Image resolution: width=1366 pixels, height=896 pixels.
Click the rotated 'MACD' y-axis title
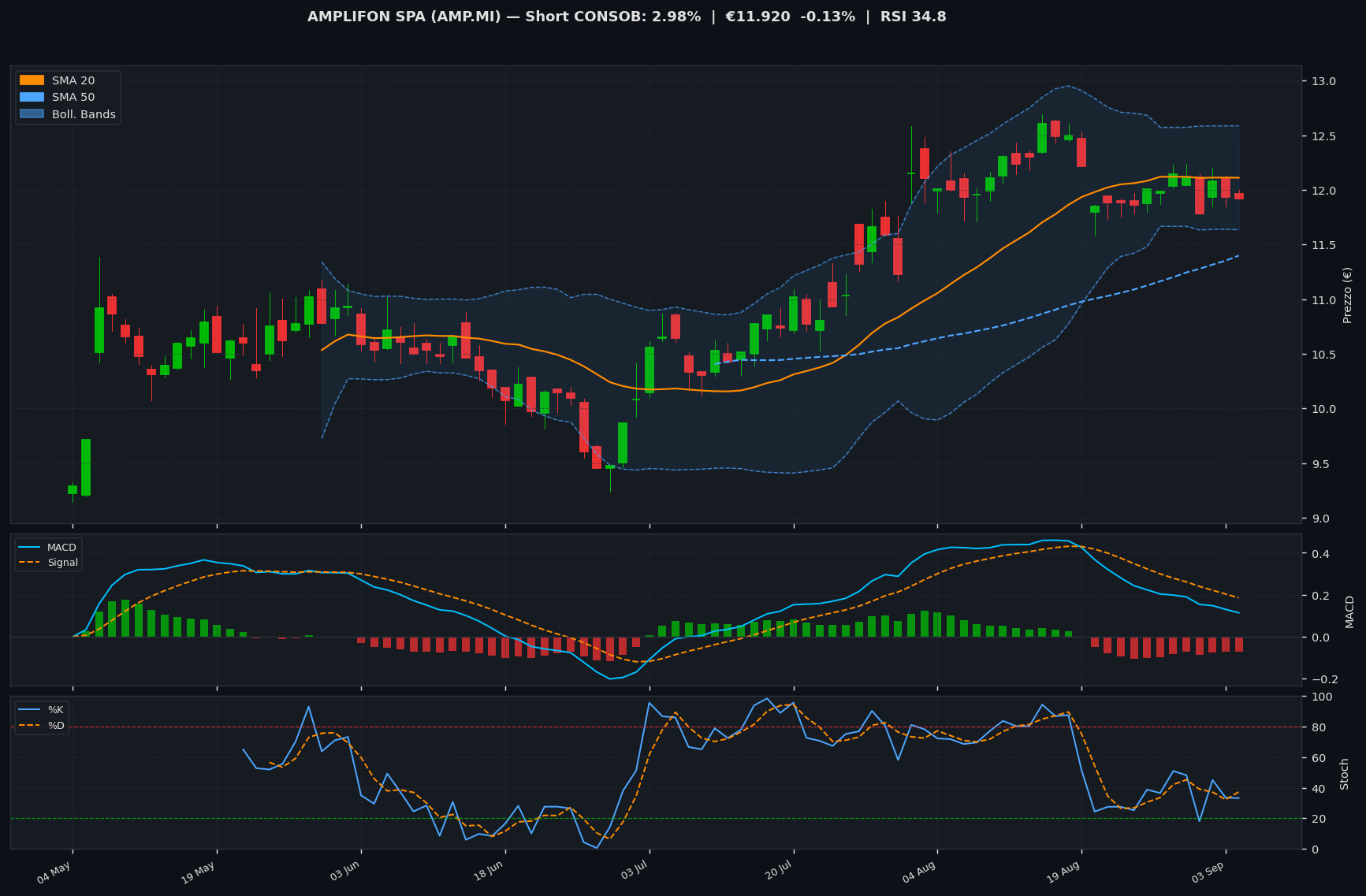(x=1349, y=612)
